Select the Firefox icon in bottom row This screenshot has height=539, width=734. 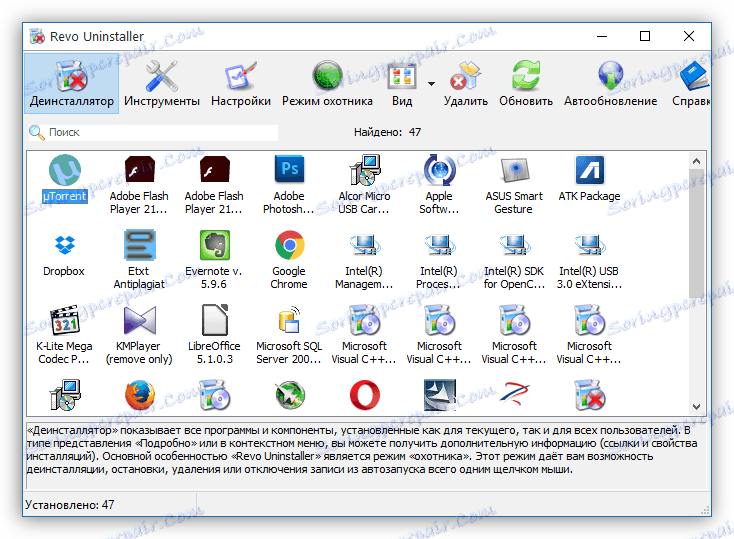139,395
